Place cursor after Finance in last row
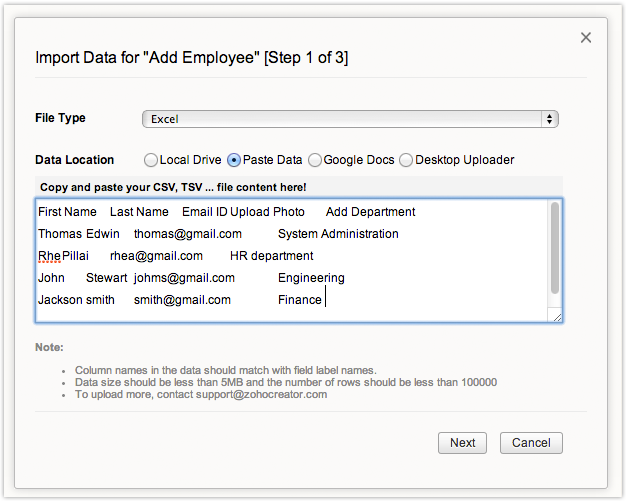The image size is (628, 502). (x=324, y=300)
